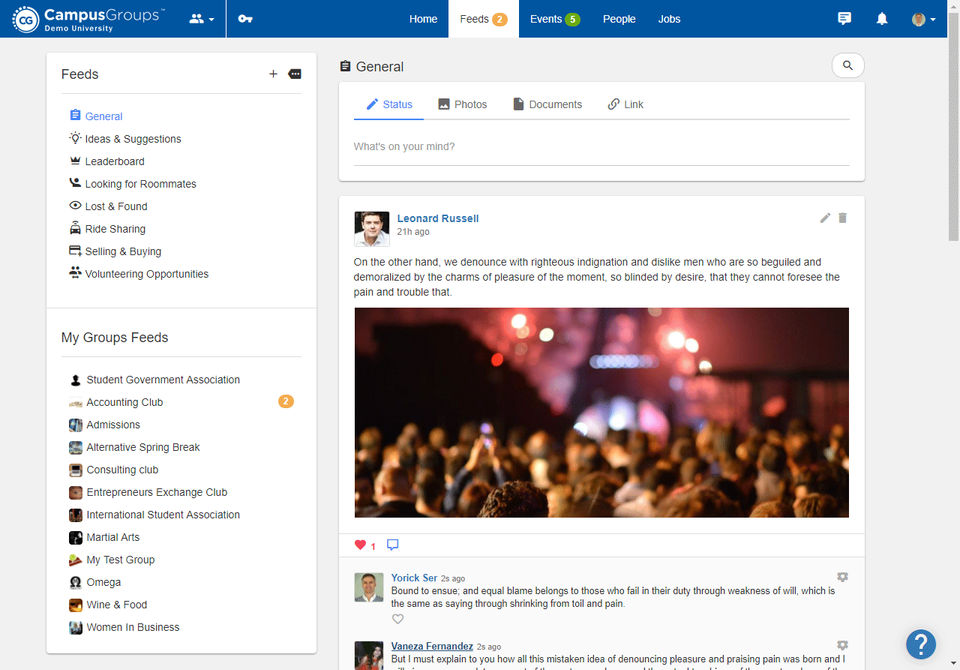The height and width of the screenshot is (670, 960).
Task: Click Yorick Ser's avatar thumbnail
Action: pyautogui.click(x=369, y=587)
